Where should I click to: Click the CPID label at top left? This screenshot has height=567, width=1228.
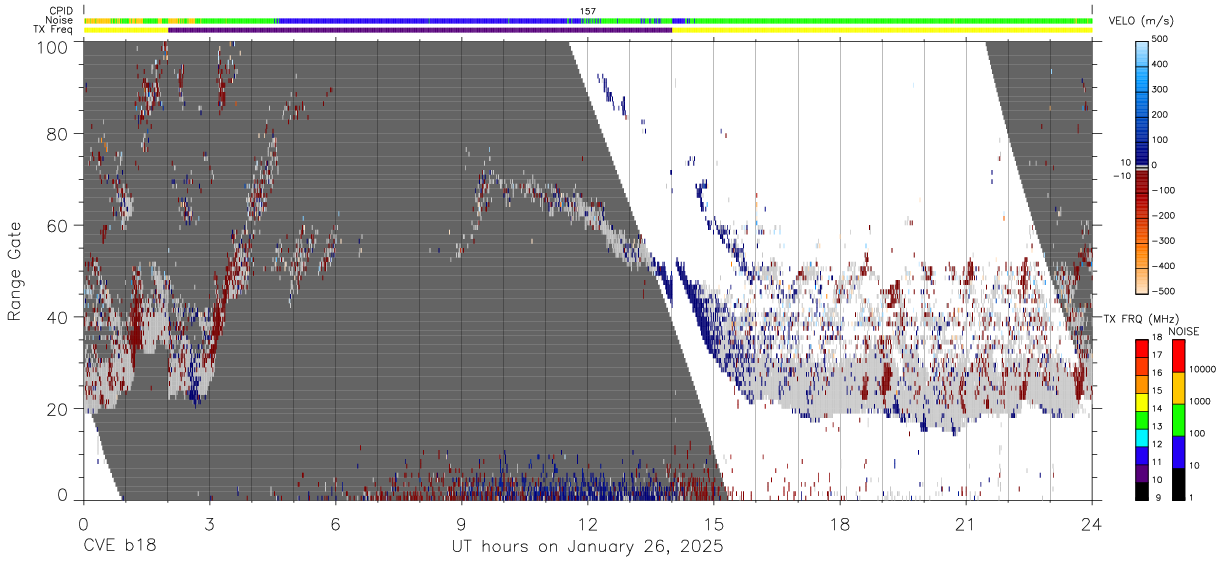[x=62, y=11]
